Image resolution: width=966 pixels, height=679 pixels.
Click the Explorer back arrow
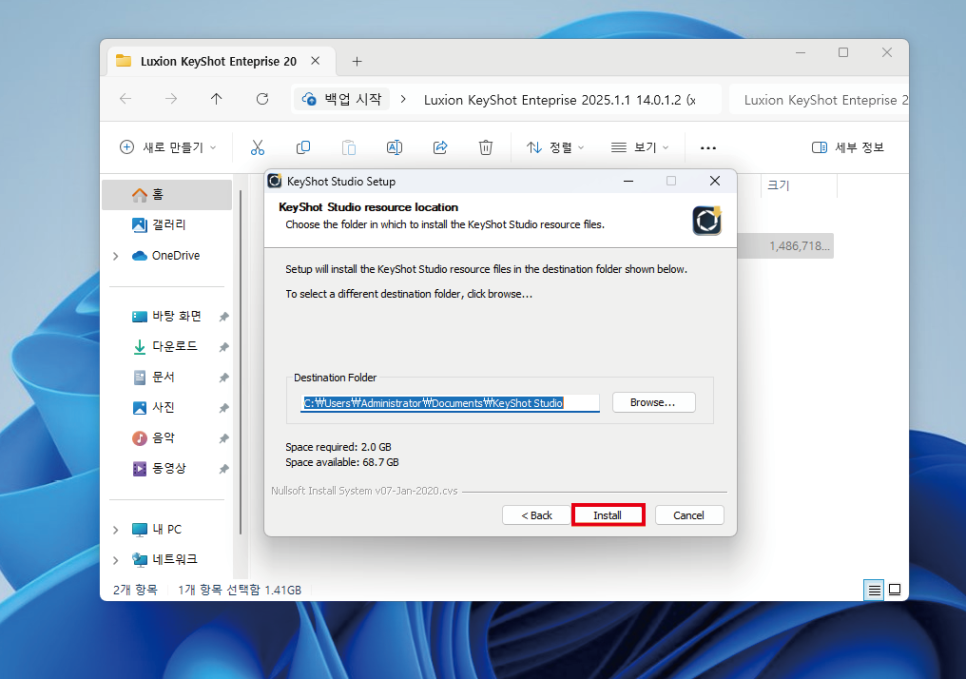point(126,99)
